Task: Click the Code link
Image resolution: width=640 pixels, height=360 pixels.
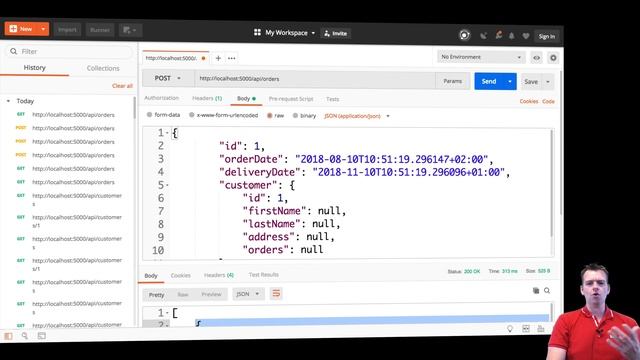Action: (x=548, y=101)
